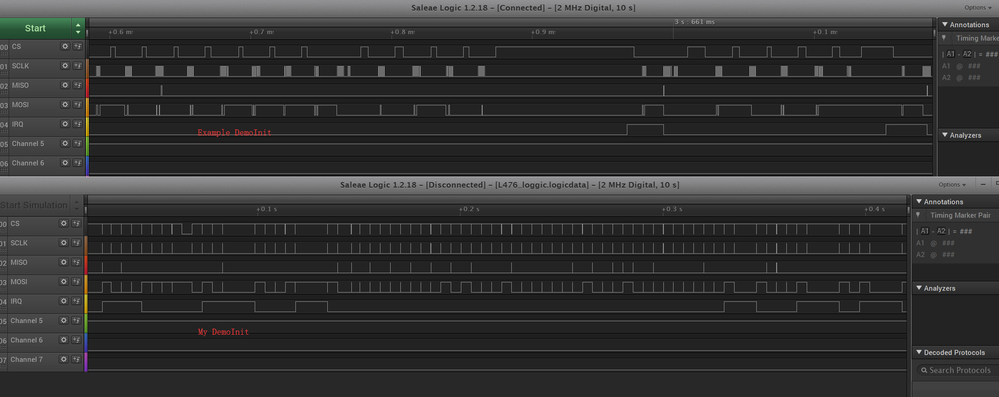Click into the Search Protocols field

coord(957,370)
